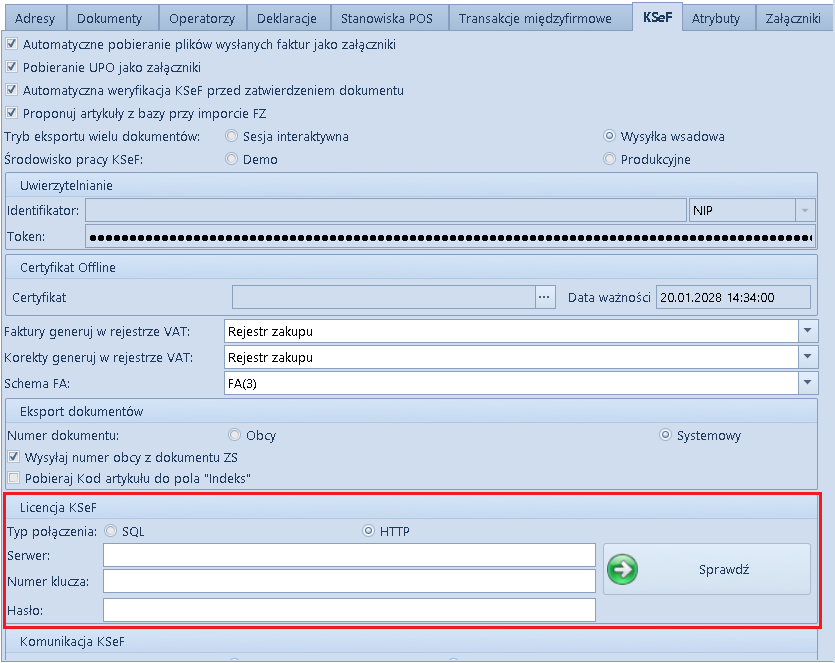Image resolution: width=835 pixels, height=663 pixels.
Task: Go to the Deklaracje tab
Action: click(x=286, y=19)
